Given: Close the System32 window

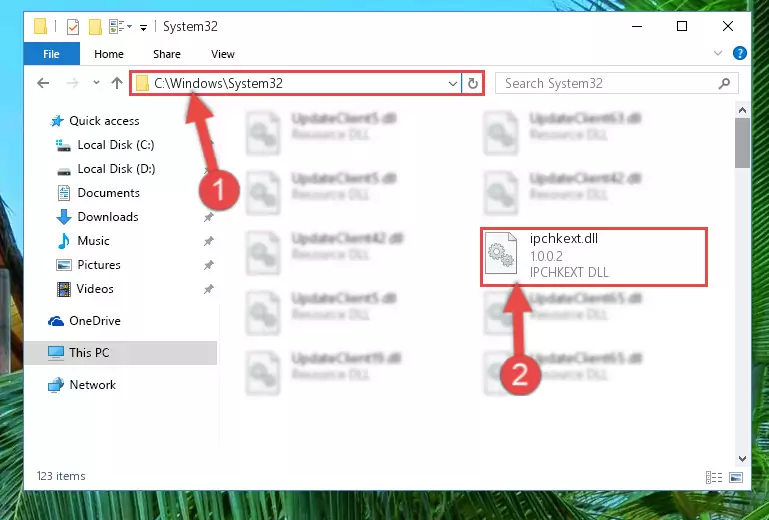Looking at the screenshot, I should [728, 26].
